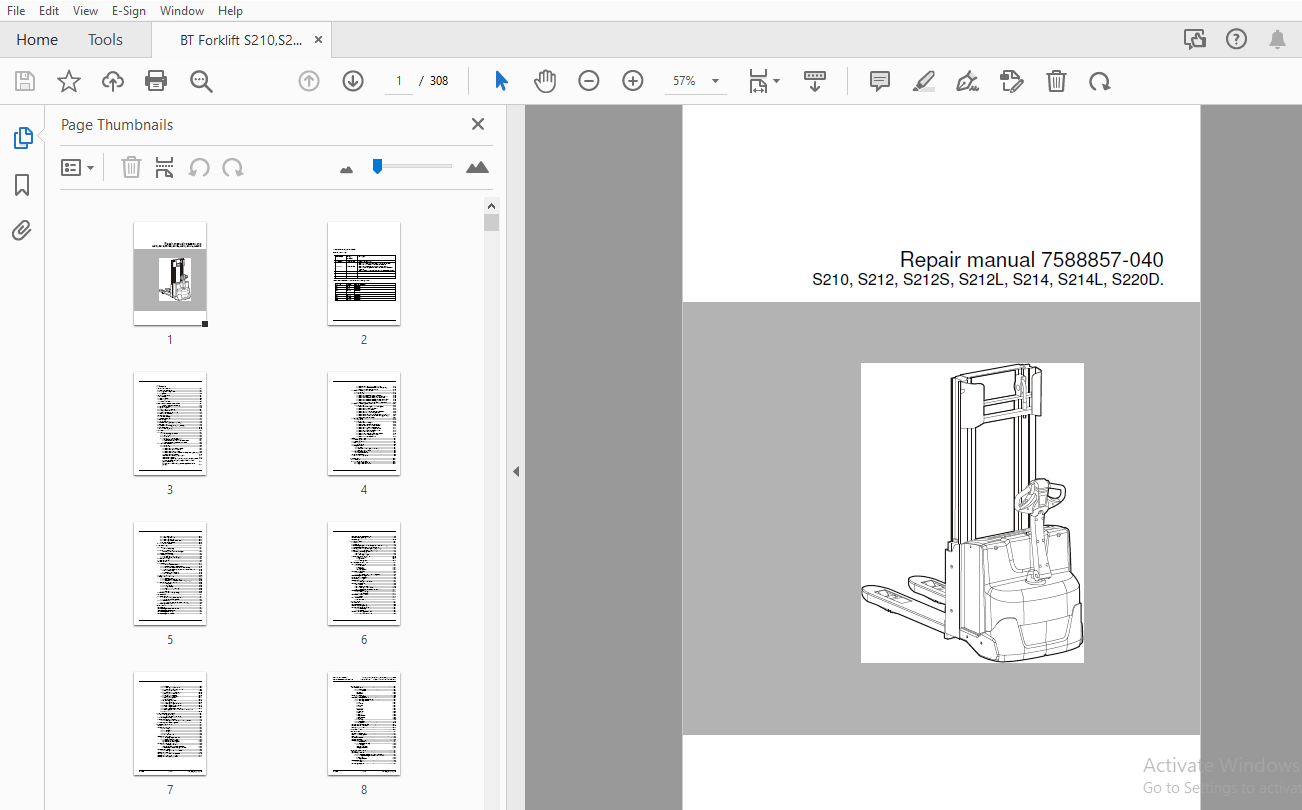Open thumbnails options menu dropdown

click(77, 167)
